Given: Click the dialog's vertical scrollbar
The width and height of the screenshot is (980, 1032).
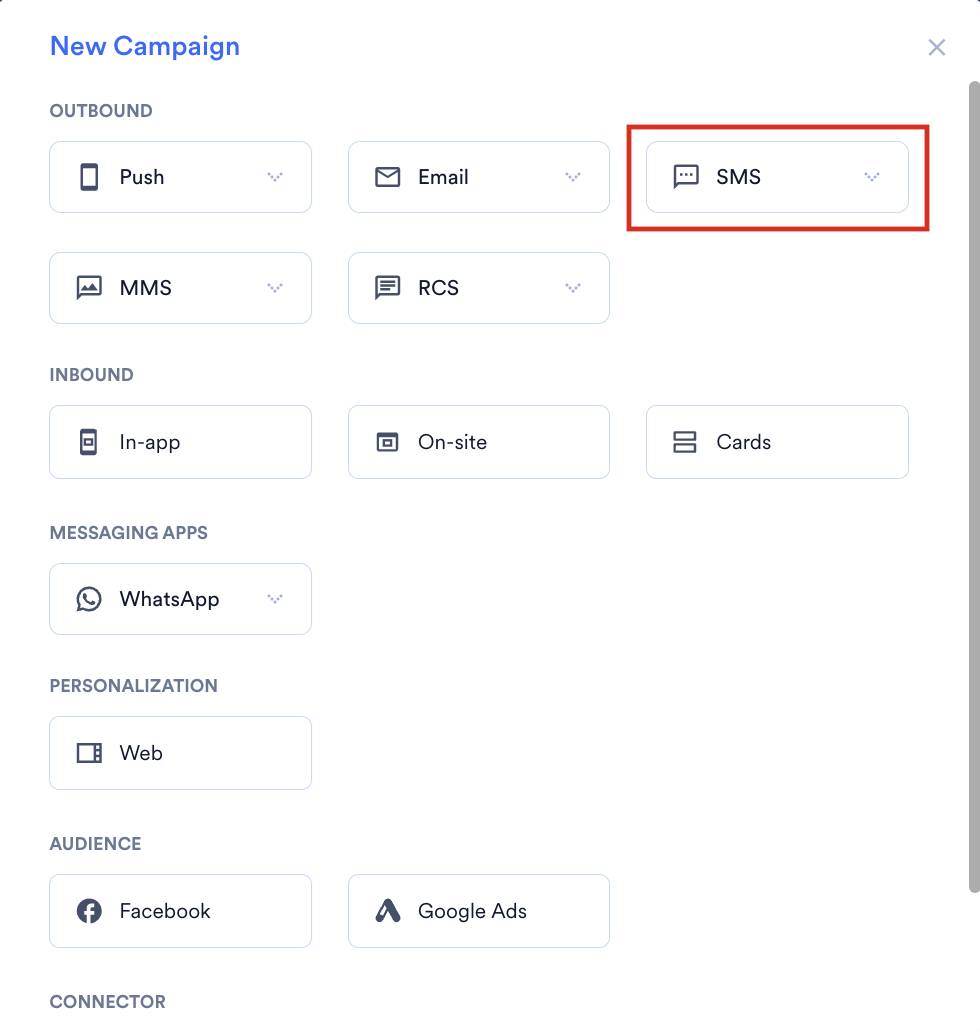Looking at the screenshot, I should click(x=974, y=487).
